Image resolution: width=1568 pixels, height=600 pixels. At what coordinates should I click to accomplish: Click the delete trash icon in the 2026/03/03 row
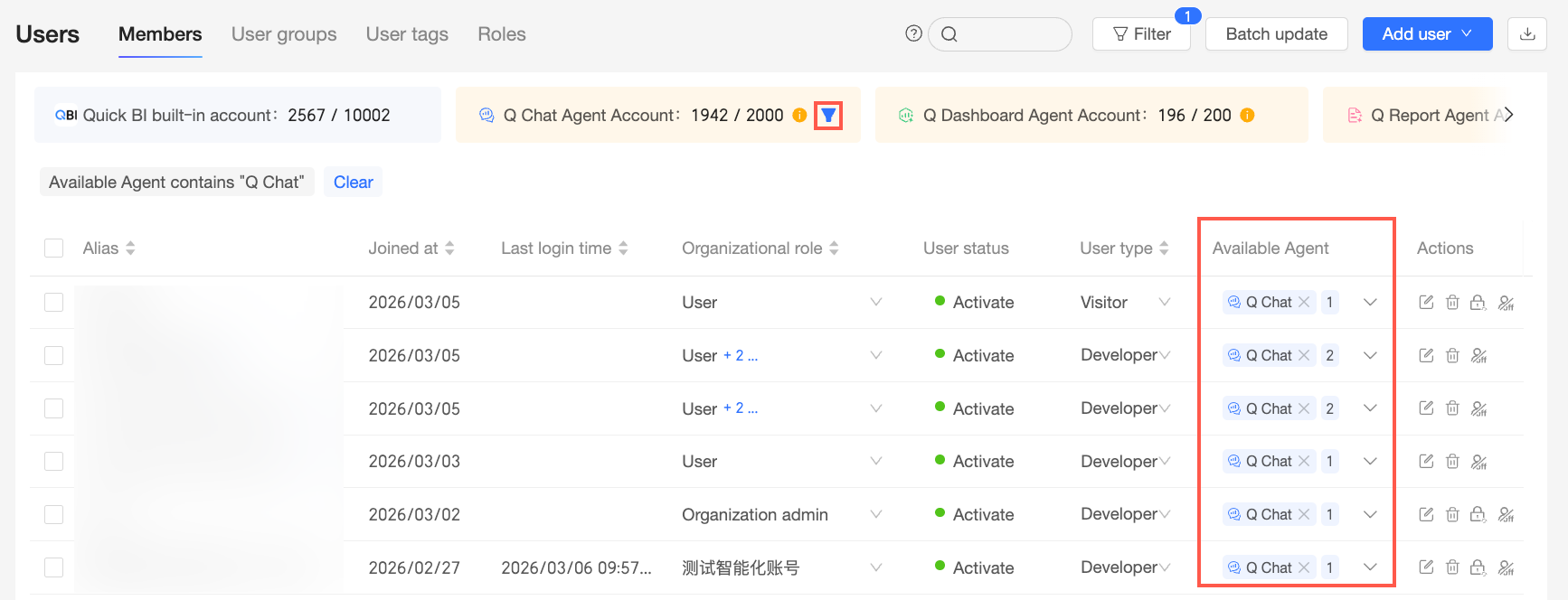(x=1452, y=462)
